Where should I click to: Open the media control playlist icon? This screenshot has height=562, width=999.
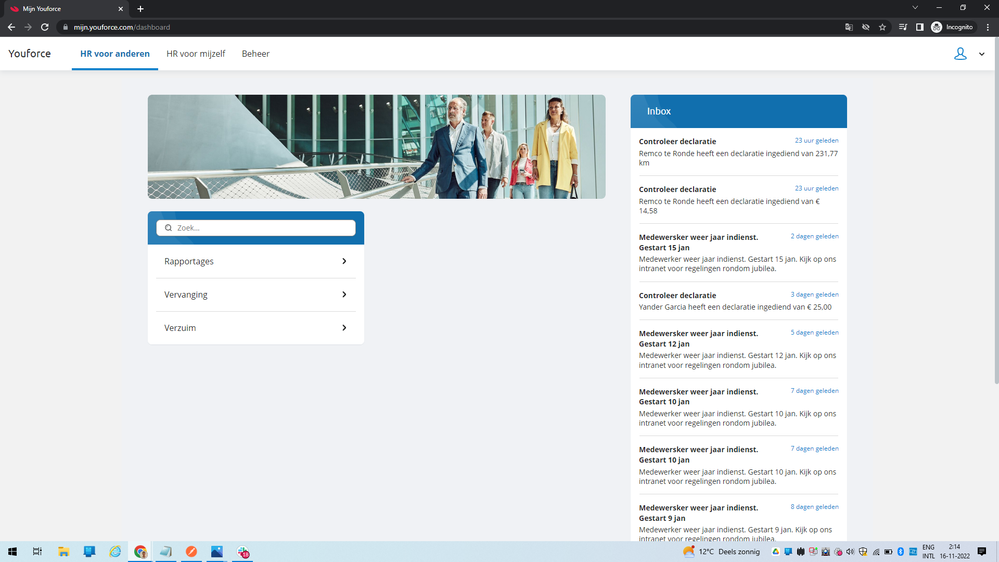903,27
